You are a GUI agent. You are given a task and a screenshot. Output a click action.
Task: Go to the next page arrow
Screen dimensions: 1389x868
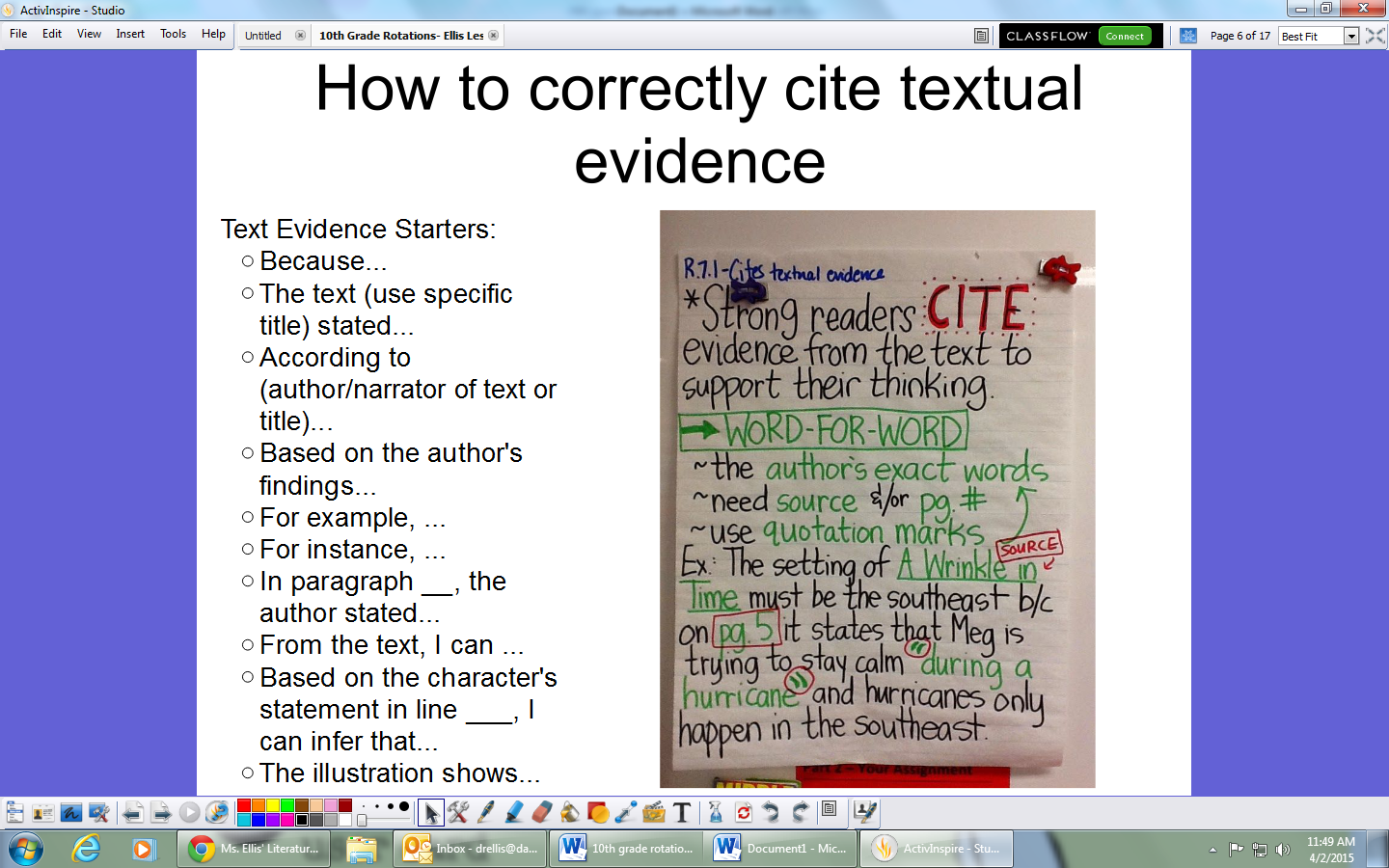[161, 813]
